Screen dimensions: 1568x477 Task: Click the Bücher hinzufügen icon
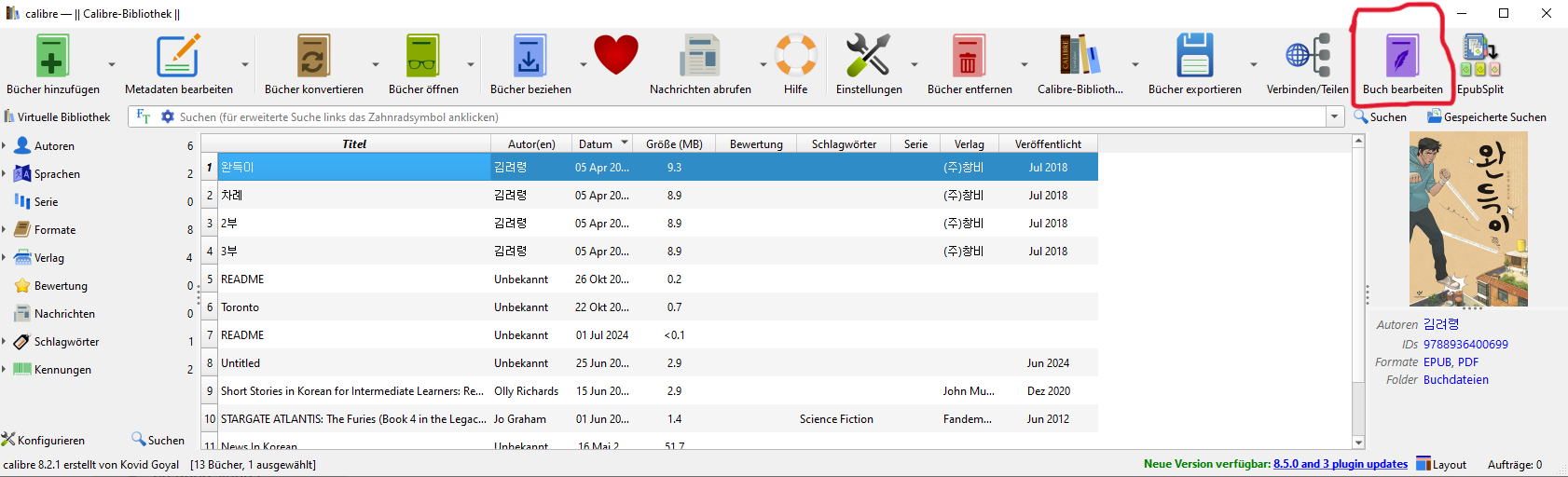pyautogui.click(x=52, y=57)
